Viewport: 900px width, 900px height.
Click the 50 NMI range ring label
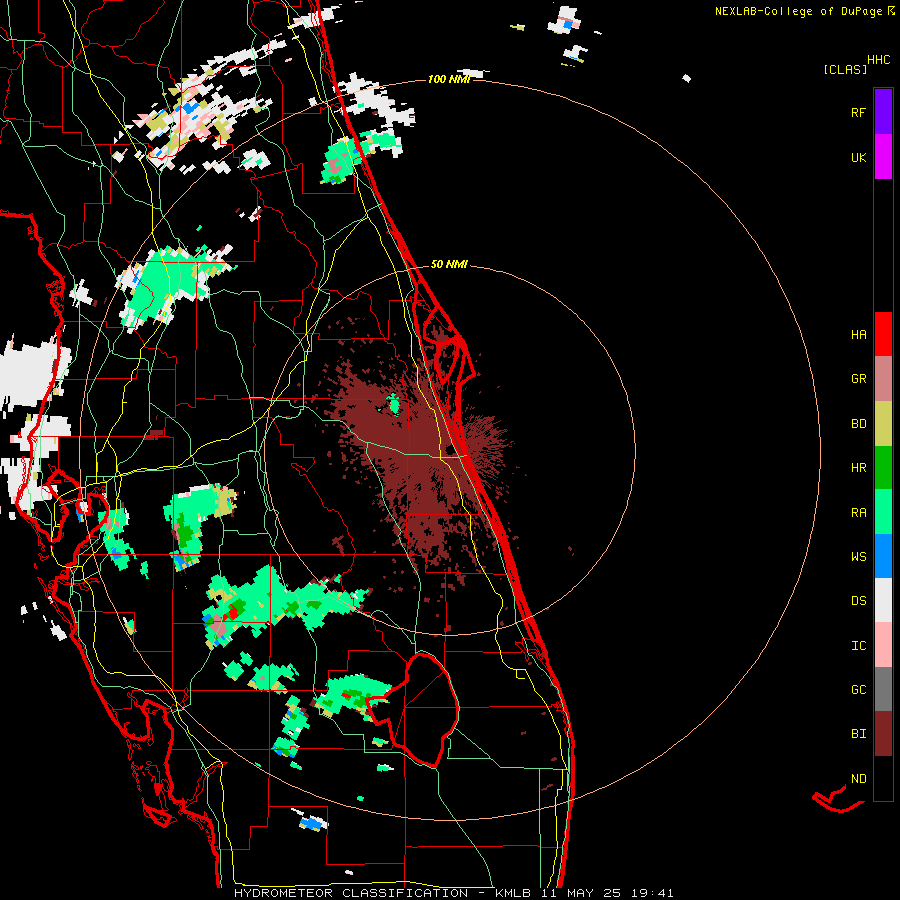tap(449, 264)
